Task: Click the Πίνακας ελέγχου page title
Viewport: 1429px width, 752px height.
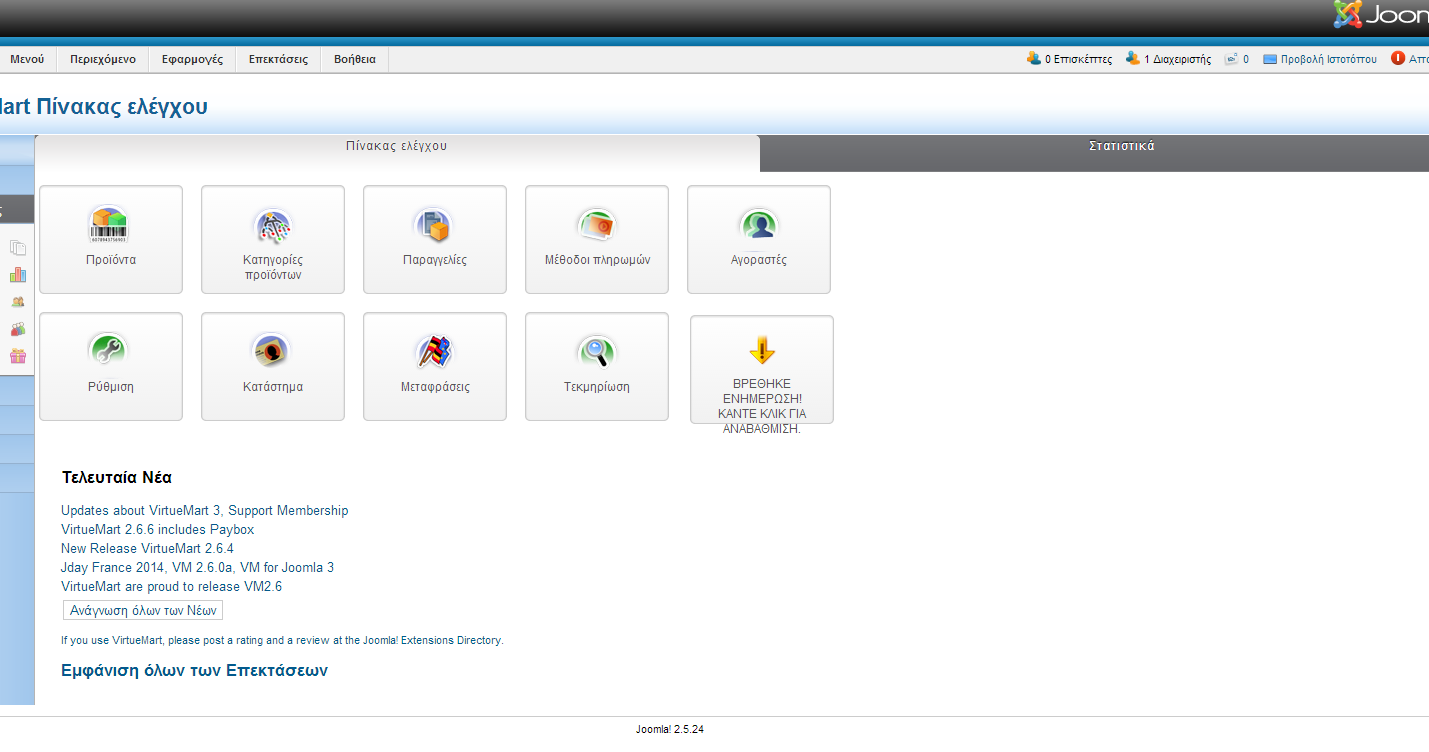Action: pyautogui.click(x=104, y=106)
